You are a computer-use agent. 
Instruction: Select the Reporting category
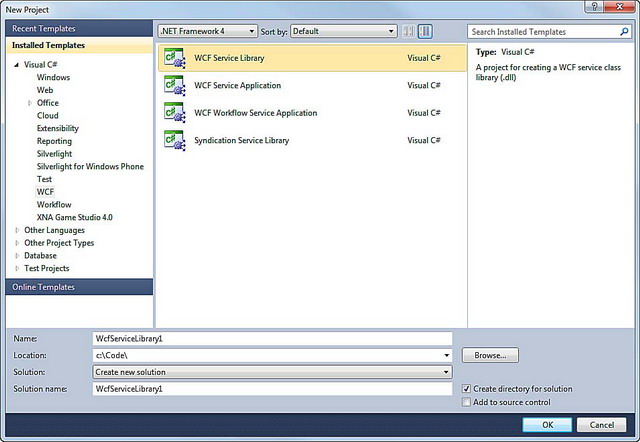tap(54, 141)
